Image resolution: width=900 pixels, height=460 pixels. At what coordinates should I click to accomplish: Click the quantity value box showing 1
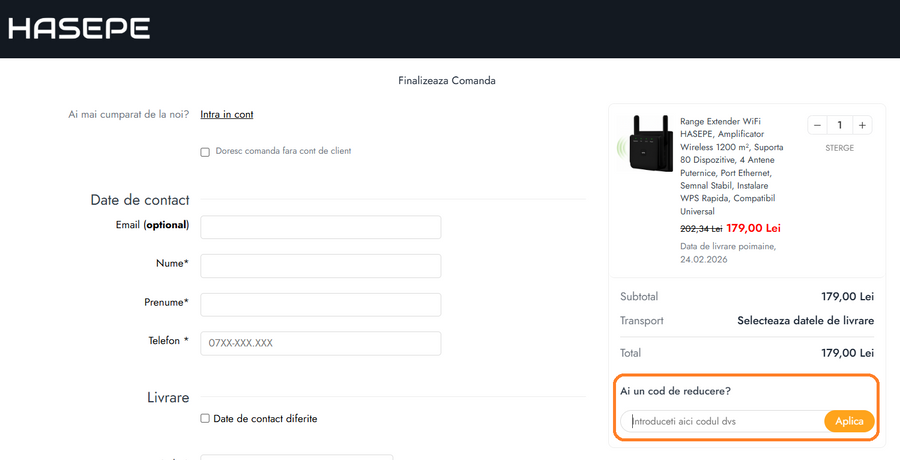(x=839, y=125)
